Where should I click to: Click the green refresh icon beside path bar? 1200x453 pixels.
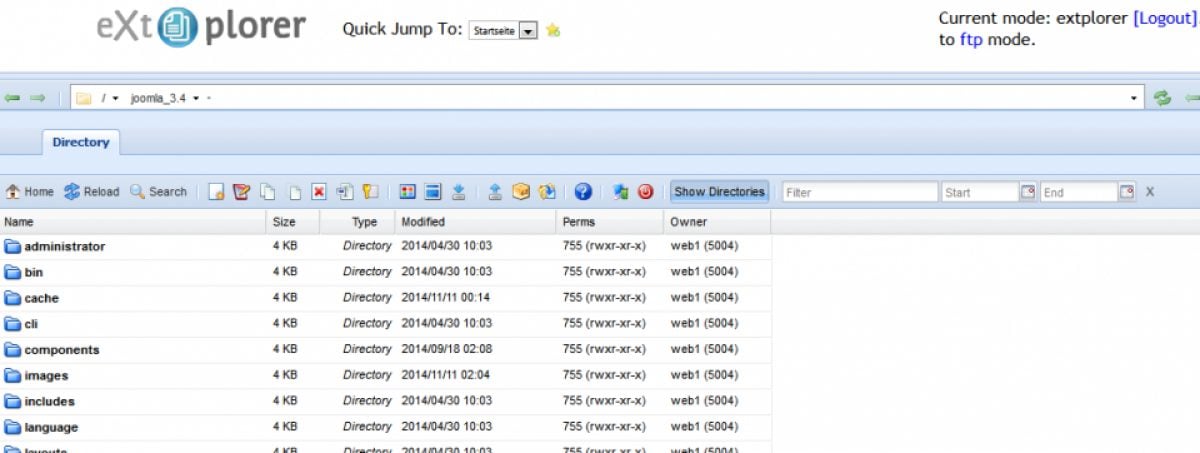[1162, 98]
